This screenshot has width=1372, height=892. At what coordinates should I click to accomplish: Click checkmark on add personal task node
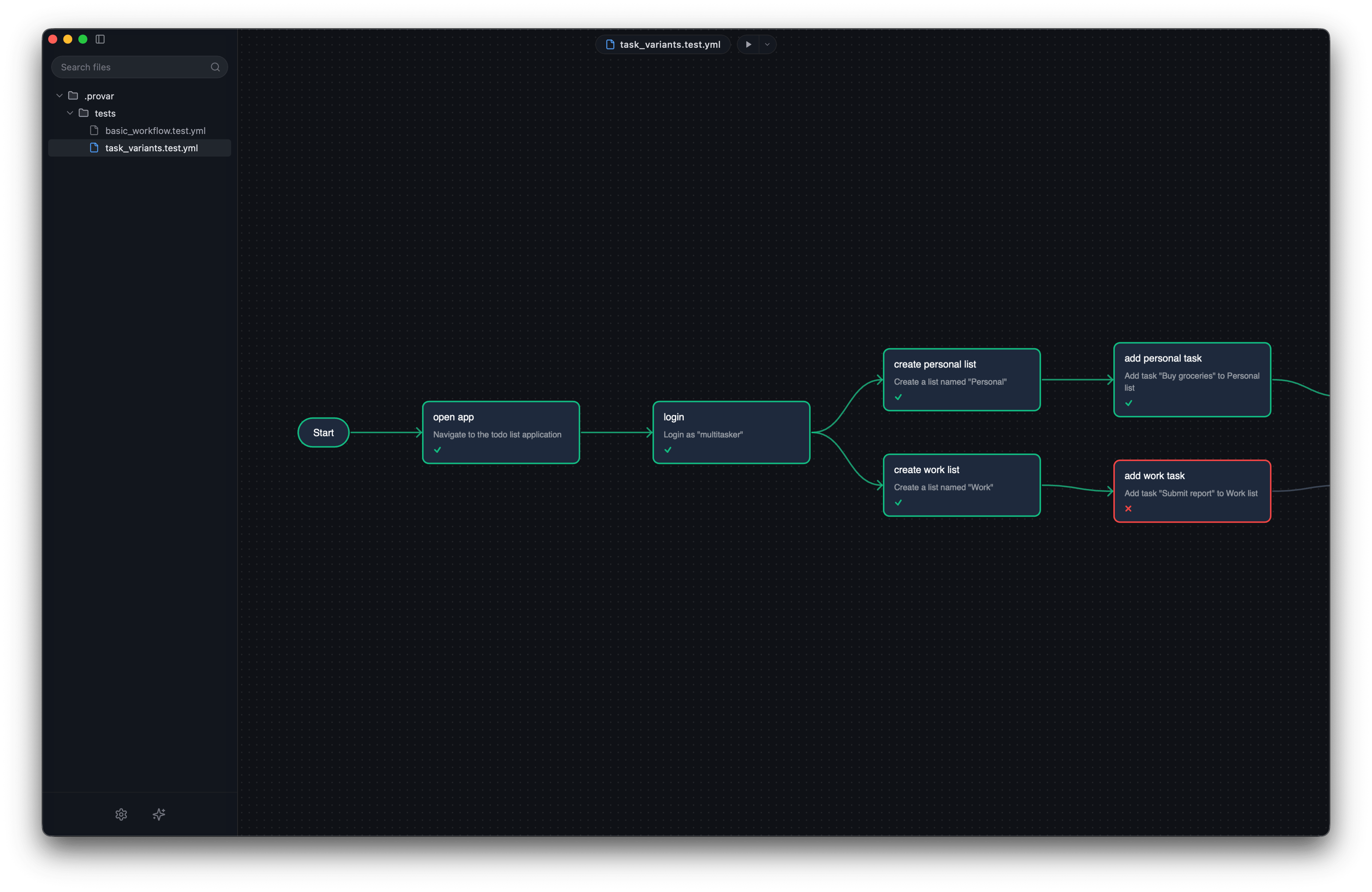point(1129,403)
